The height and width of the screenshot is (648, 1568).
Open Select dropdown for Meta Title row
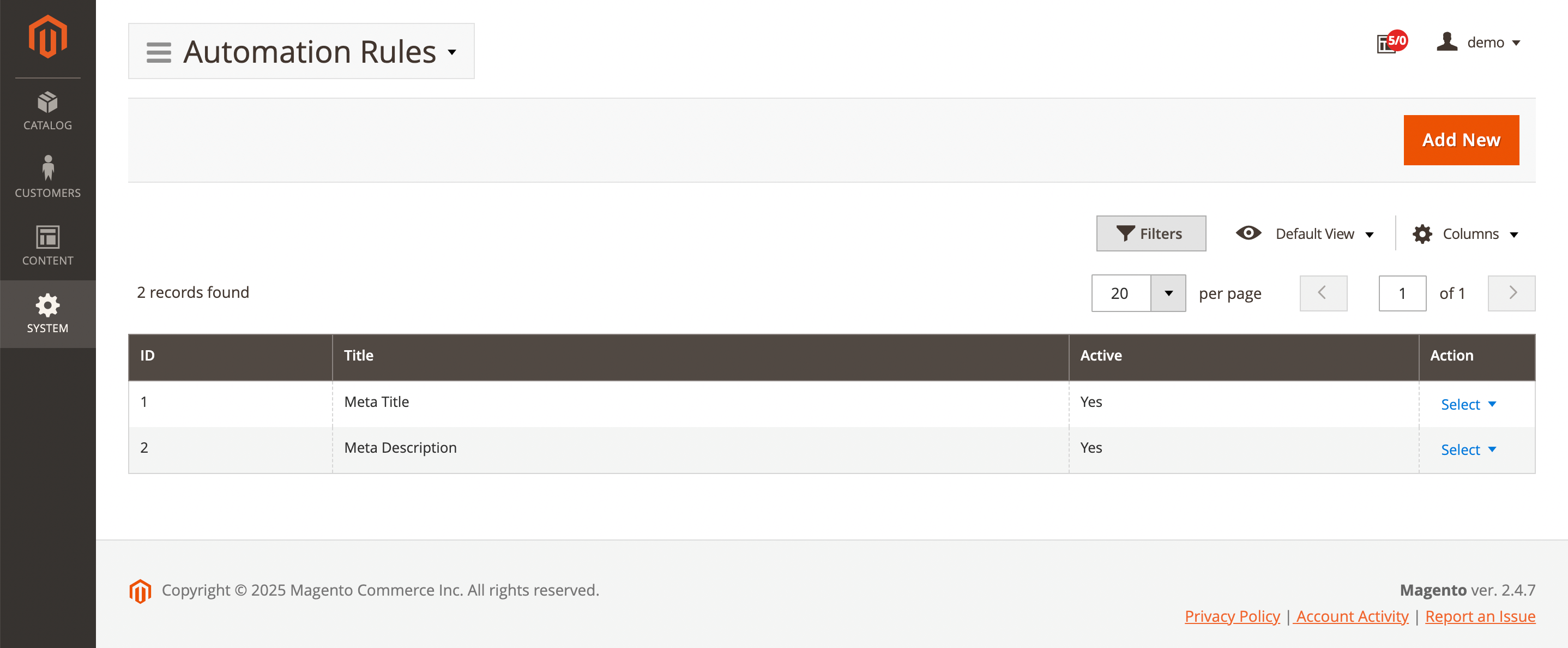click(x=1468, y=404)
